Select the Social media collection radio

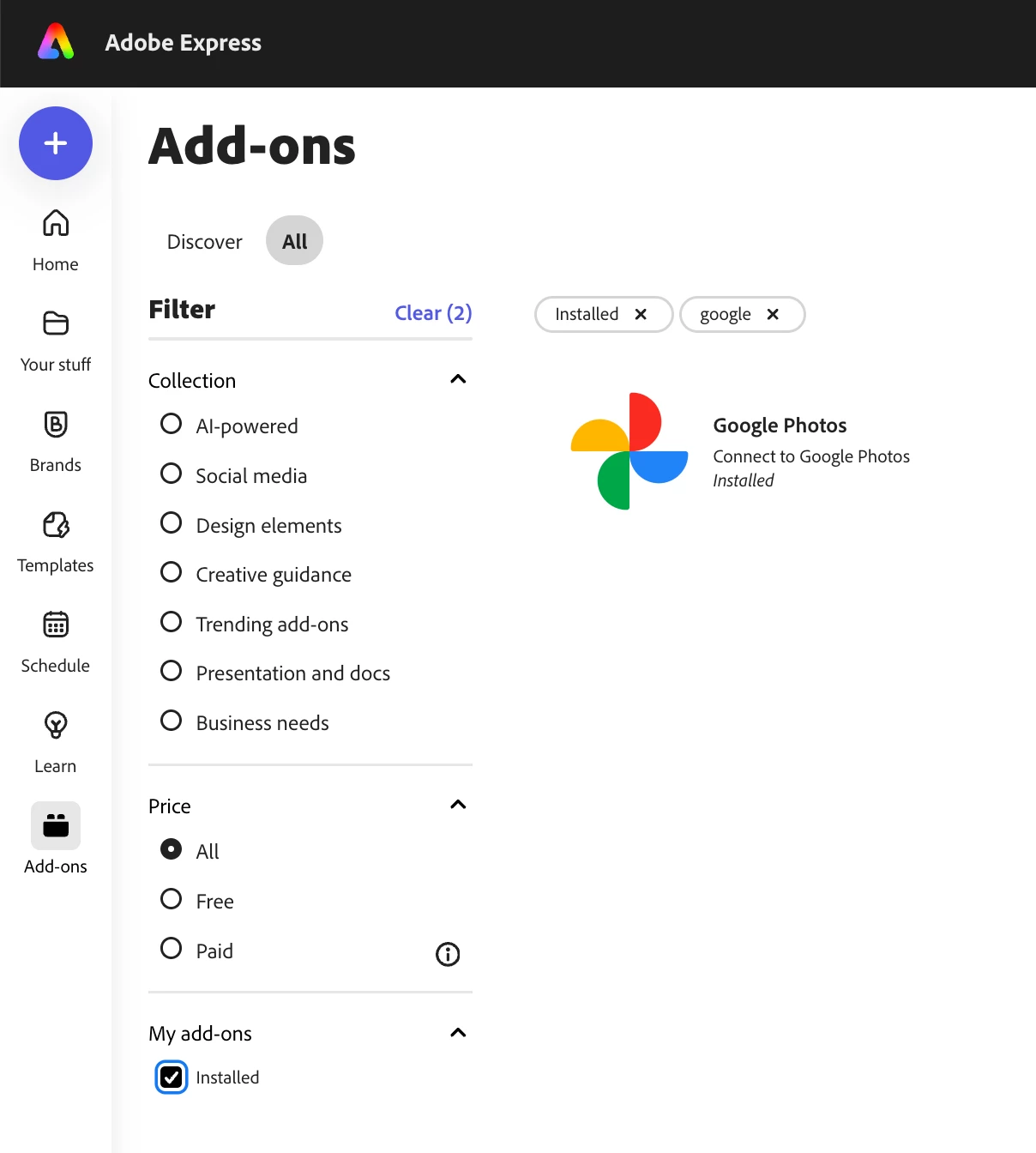coord(172,474)
